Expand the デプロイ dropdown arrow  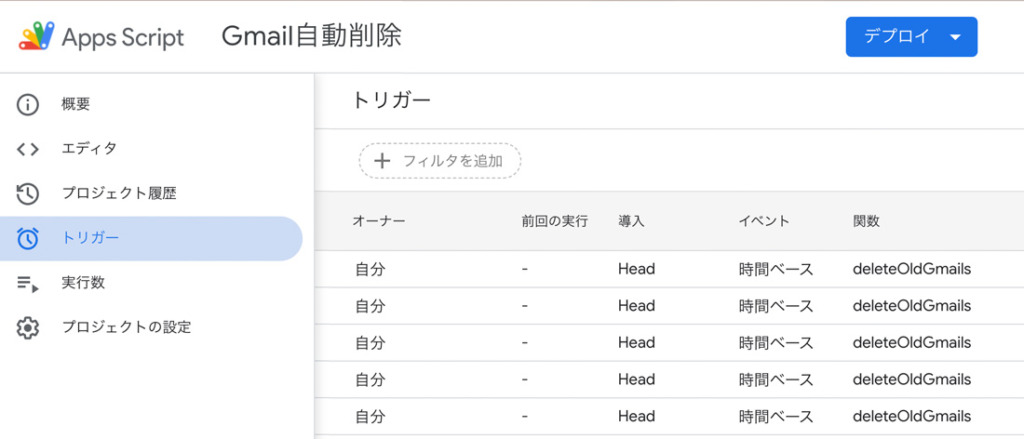(955, 37)
